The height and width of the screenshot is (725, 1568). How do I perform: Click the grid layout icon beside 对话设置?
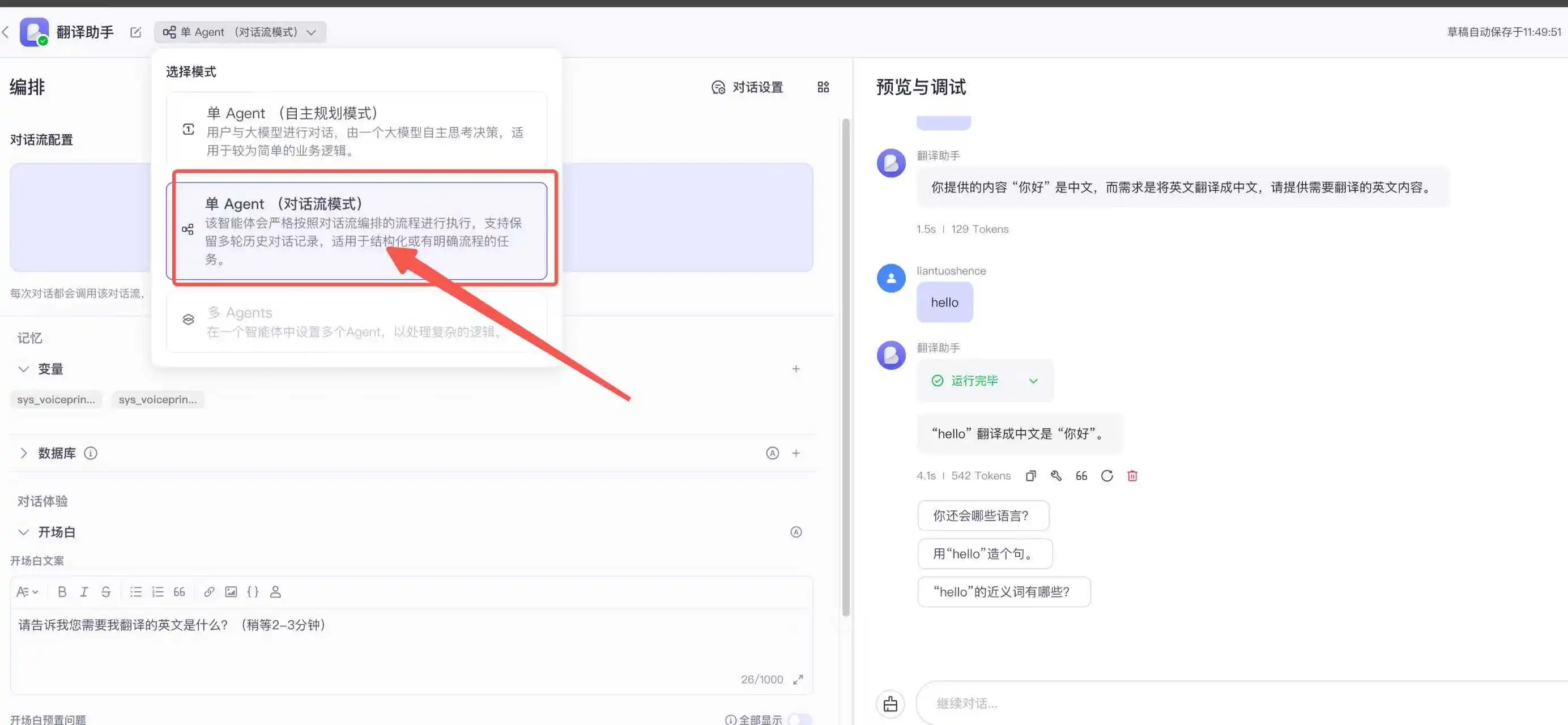(x=823, y=87)
